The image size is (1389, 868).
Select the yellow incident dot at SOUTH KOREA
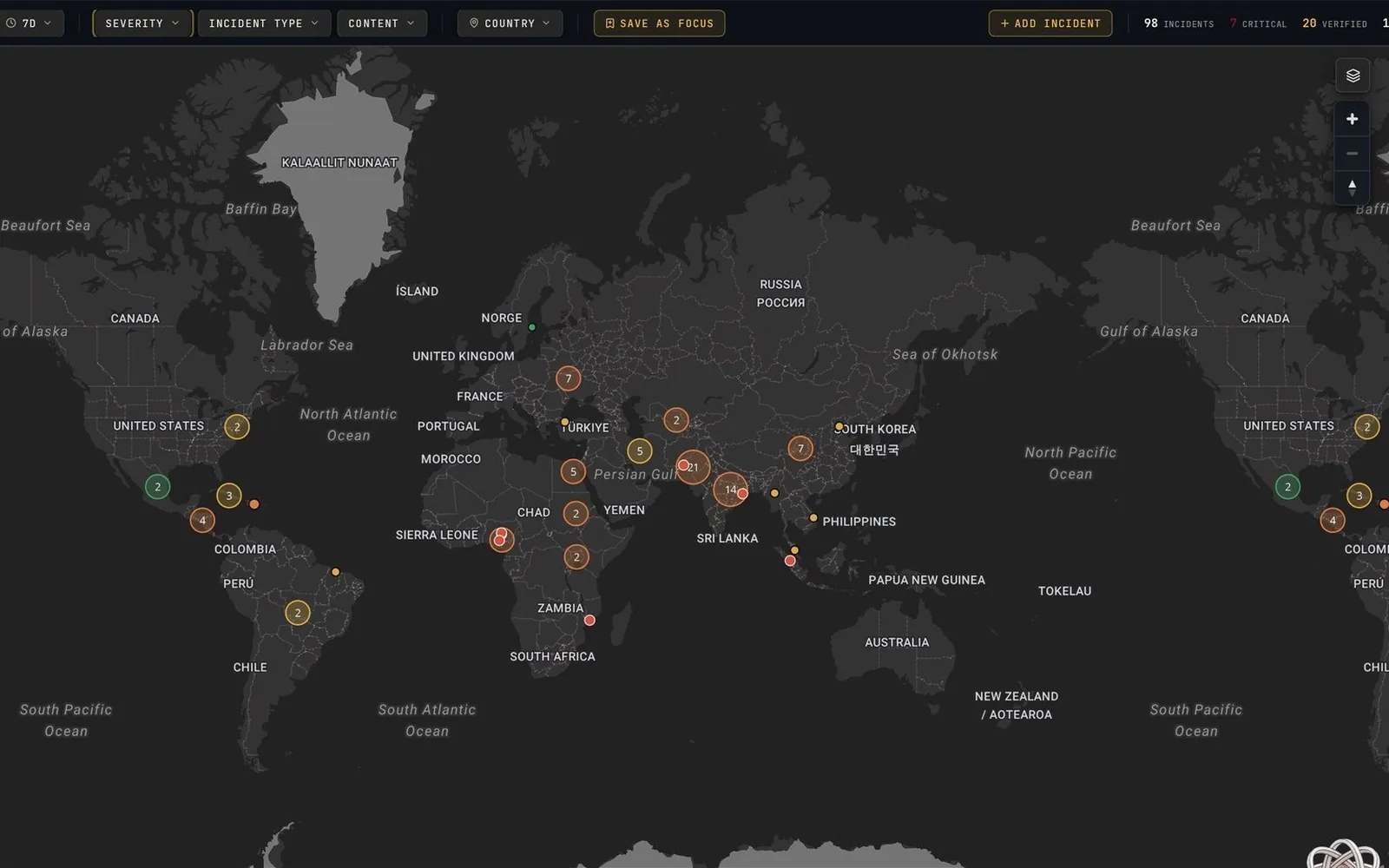839,427
